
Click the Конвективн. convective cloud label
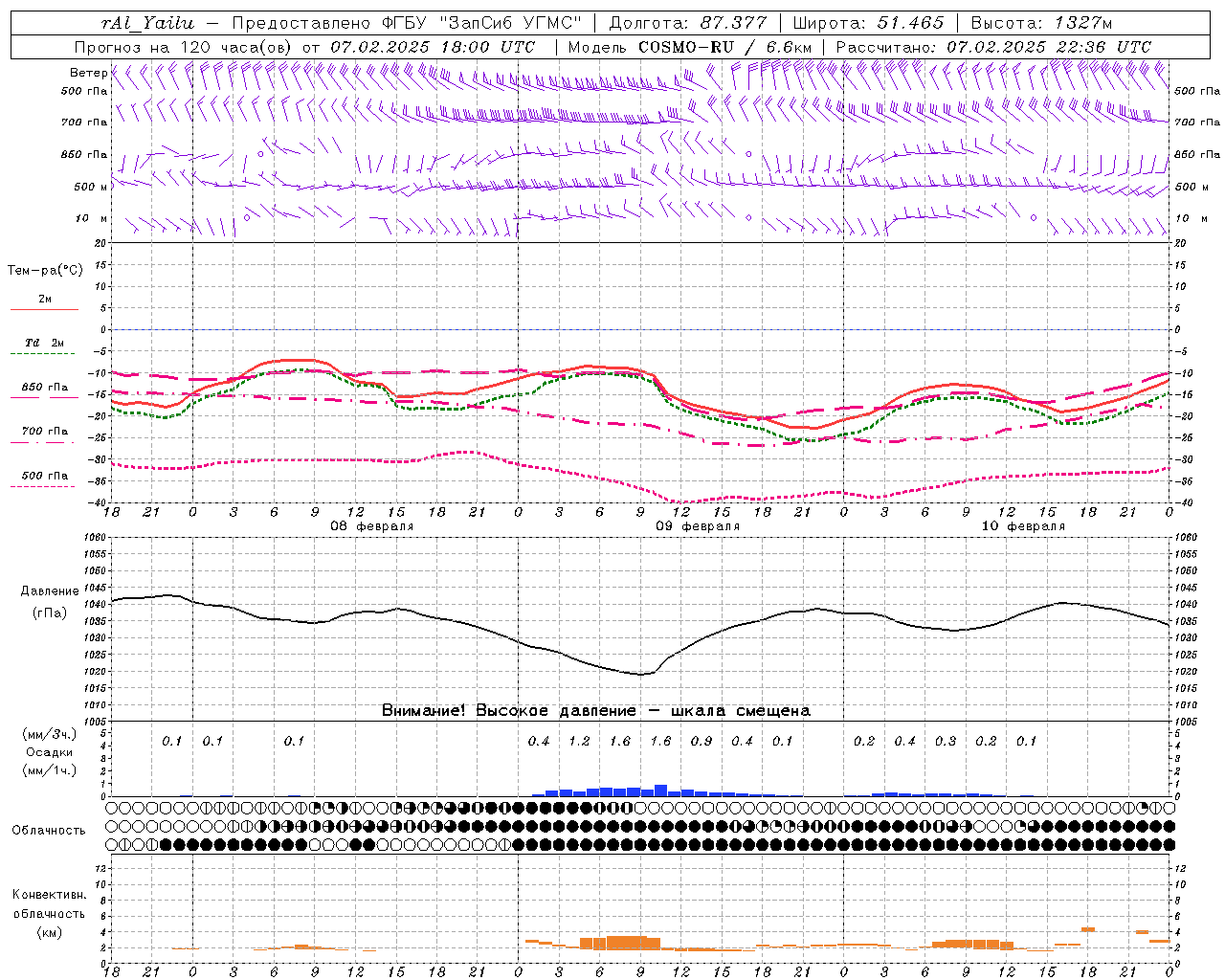[x=49, y=895]
